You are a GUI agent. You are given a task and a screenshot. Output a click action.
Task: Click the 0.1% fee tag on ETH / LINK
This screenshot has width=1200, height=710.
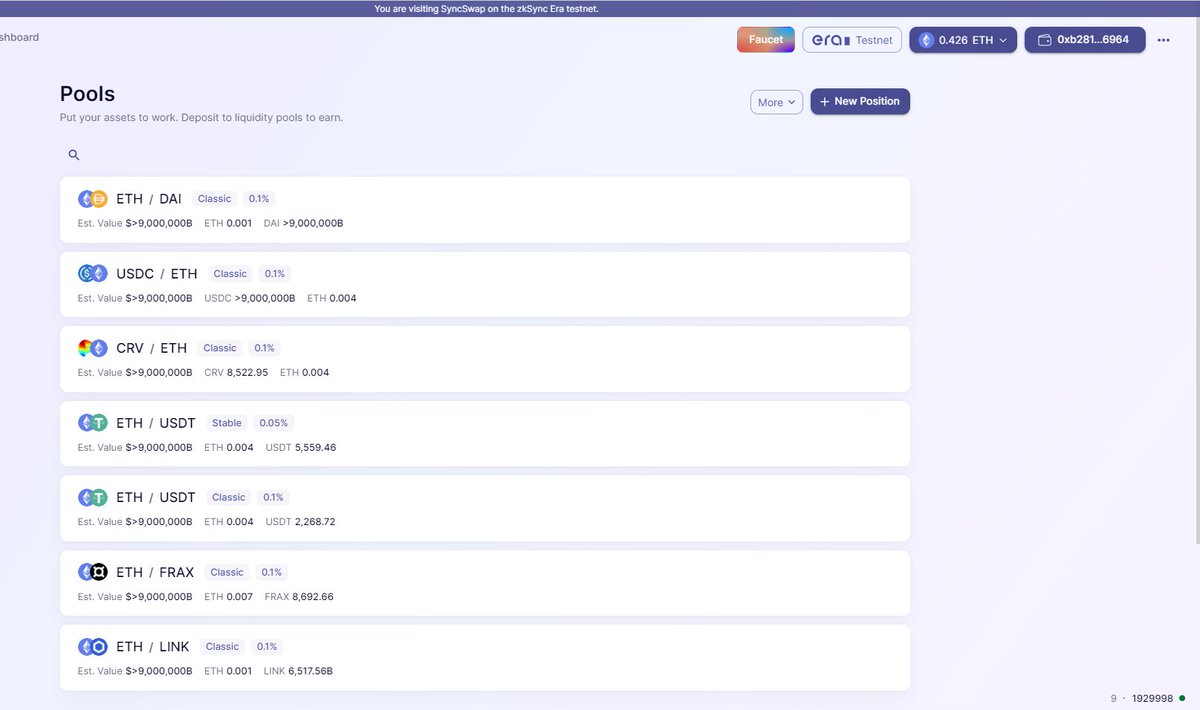(267, 647)
